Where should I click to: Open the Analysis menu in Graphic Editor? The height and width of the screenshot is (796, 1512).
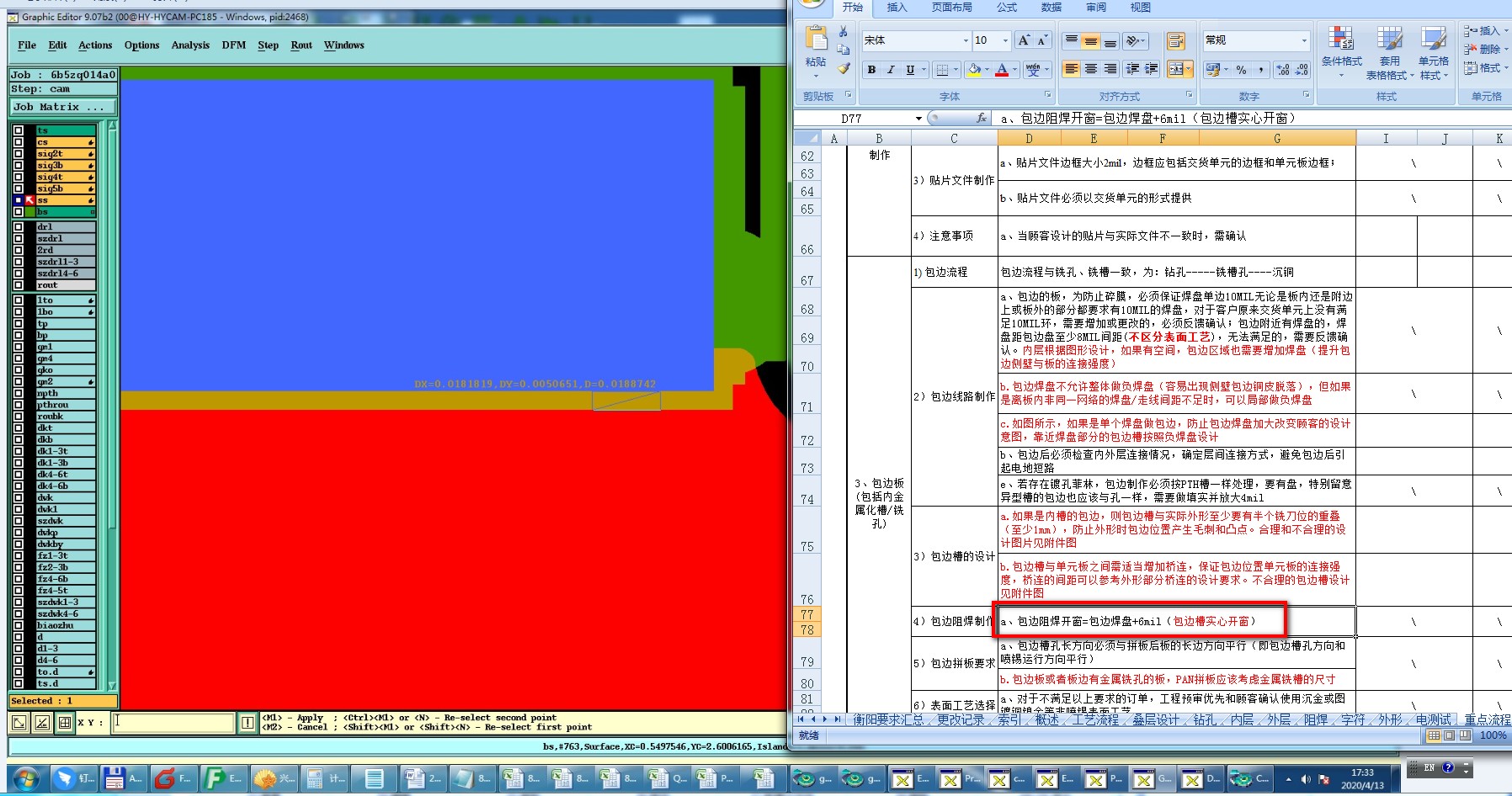coord(190,45)
